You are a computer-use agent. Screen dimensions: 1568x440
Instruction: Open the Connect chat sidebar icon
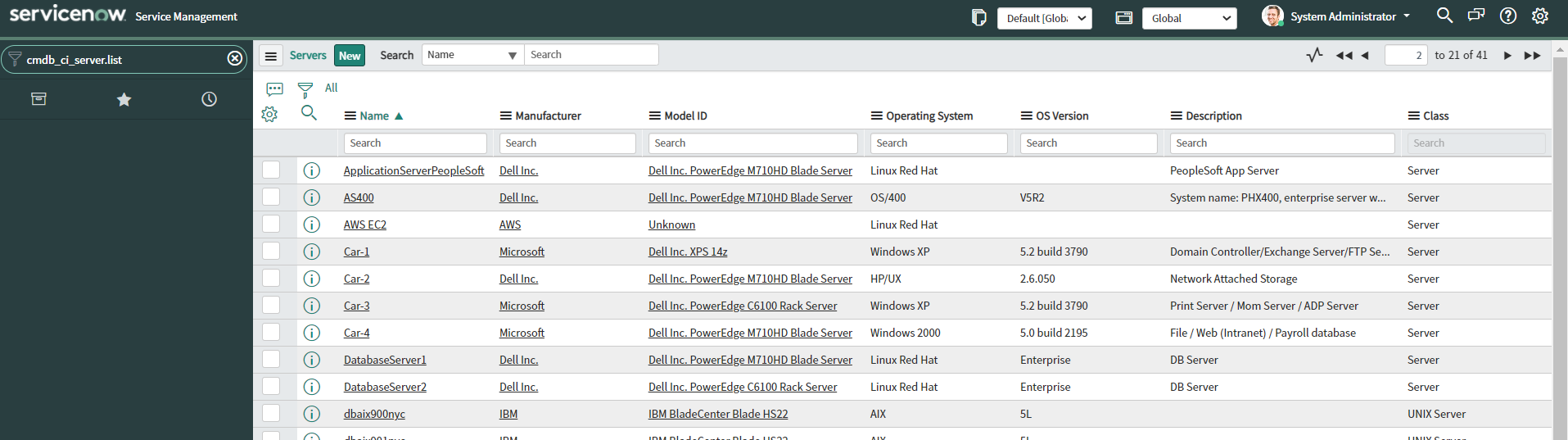pos(1476,16)
